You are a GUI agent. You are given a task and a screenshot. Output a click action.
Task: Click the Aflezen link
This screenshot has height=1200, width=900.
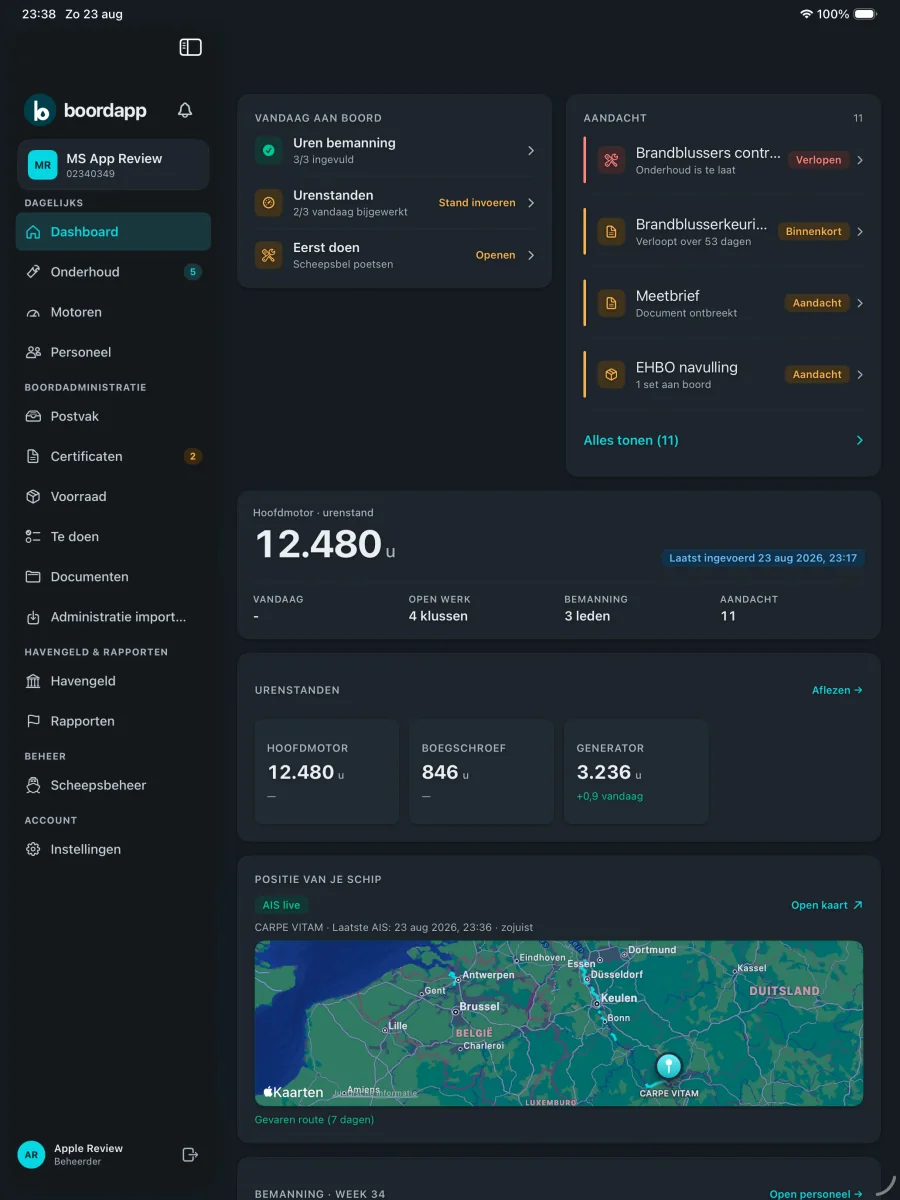click(837, 690)
